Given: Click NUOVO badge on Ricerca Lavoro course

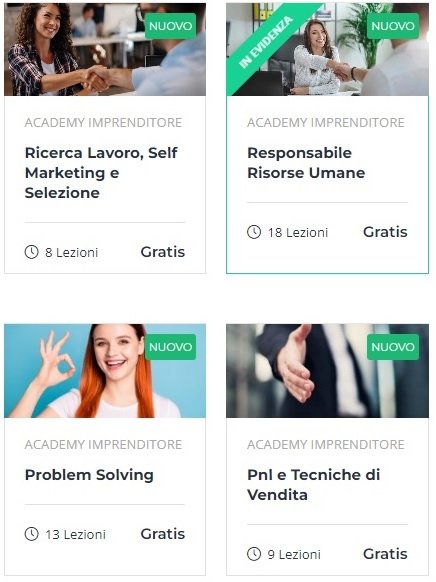Looking at the screenshot, I should (170, 26).
